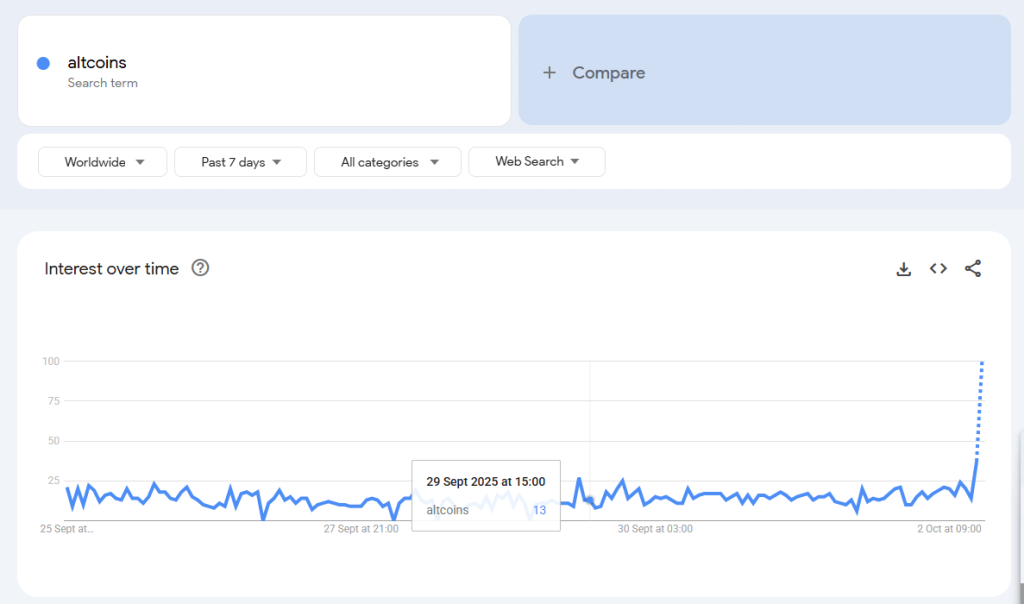Click the 50 y-axis label
This screenshot has width=1024, height=604.
point(54,441)
